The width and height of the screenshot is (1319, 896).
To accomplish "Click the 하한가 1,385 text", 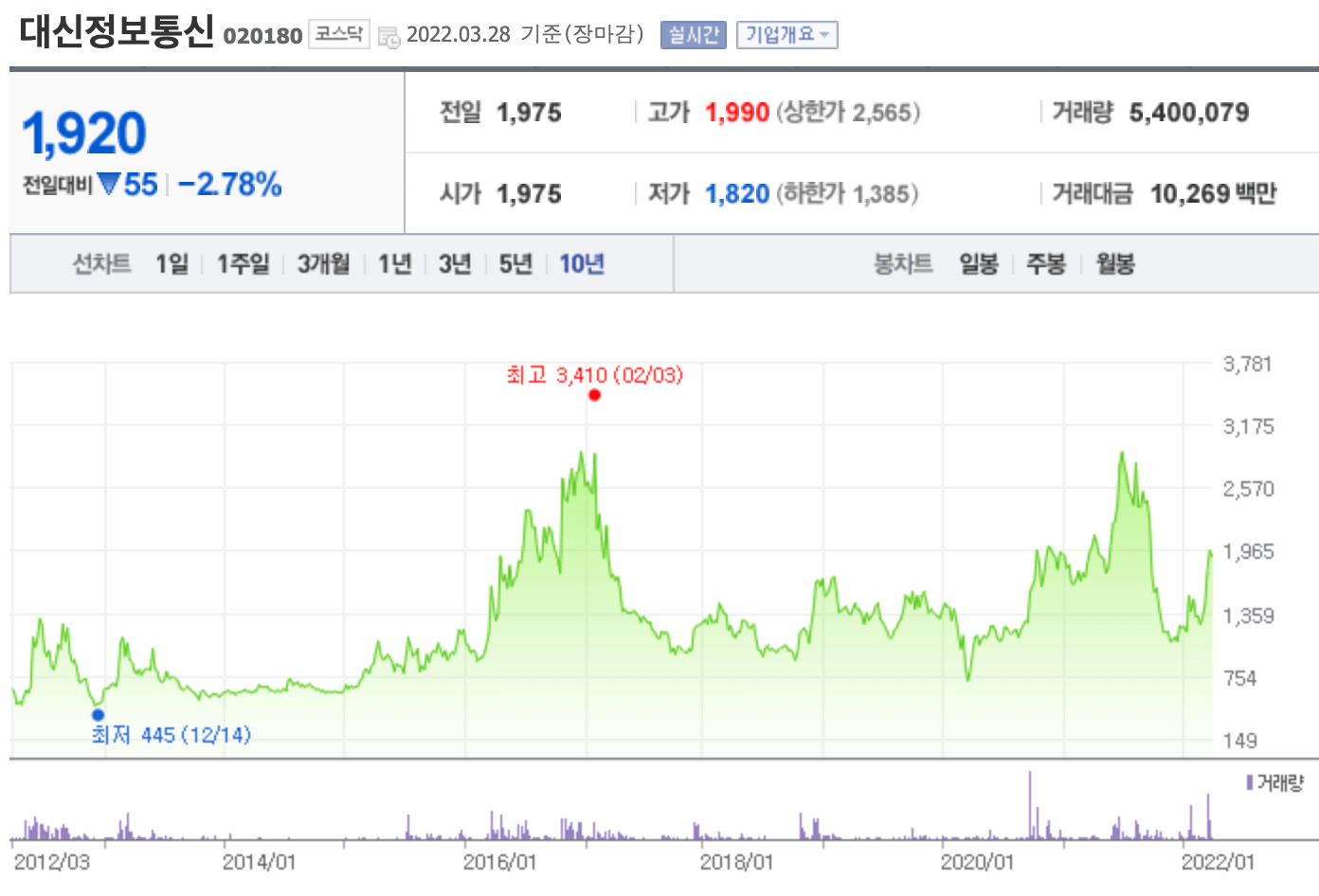I will point(848,194).
